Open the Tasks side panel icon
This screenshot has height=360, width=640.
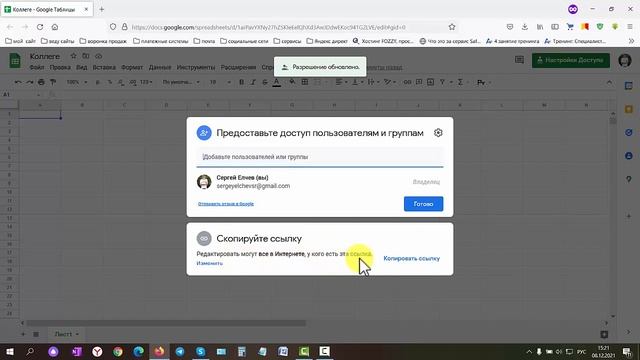(629, 132)
